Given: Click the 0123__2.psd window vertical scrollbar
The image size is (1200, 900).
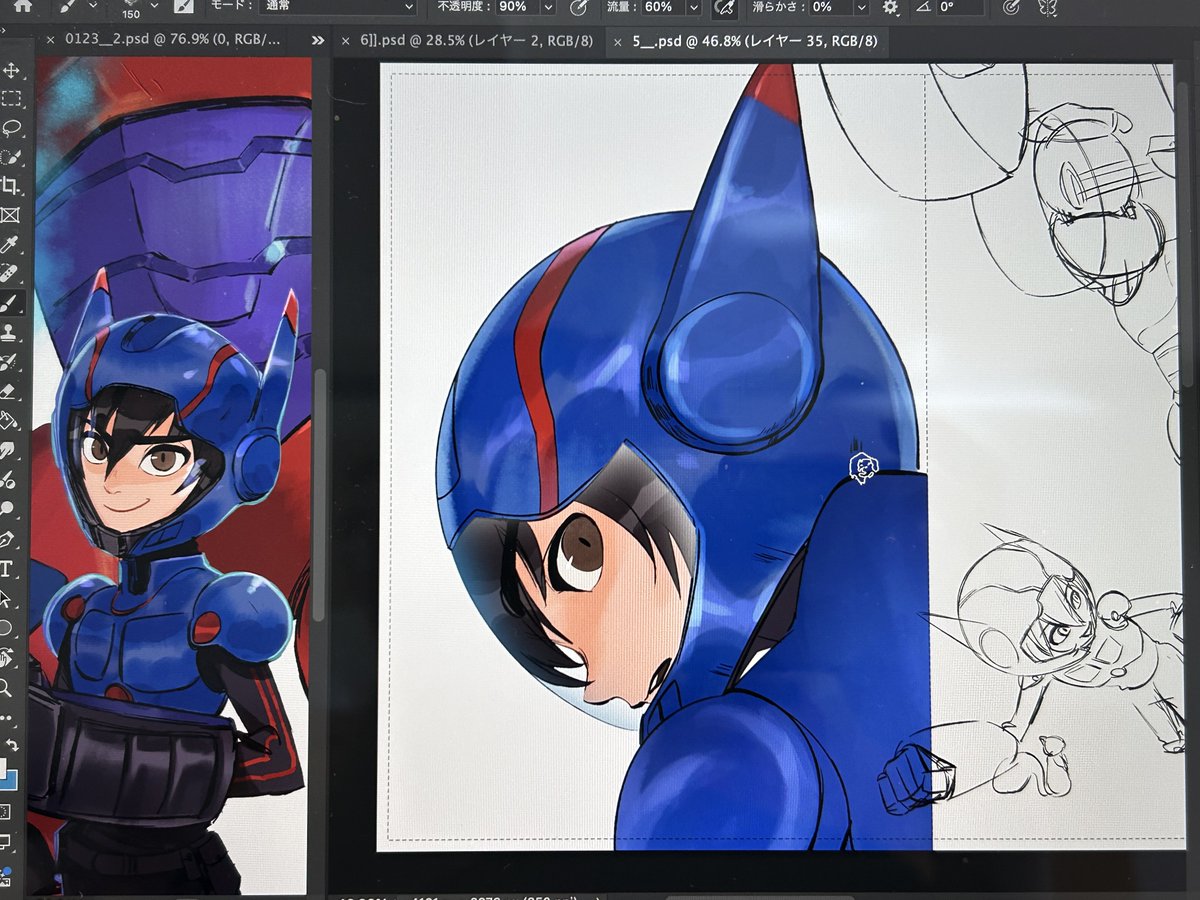Looking at the screenshot, I should point(319,495).
